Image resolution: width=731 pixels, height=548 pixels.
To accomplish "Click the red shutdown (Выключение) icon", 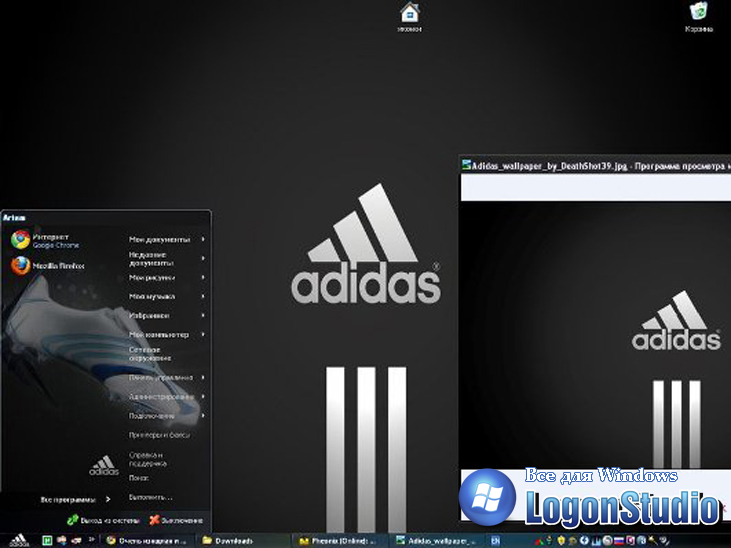I will pos(154,520).
